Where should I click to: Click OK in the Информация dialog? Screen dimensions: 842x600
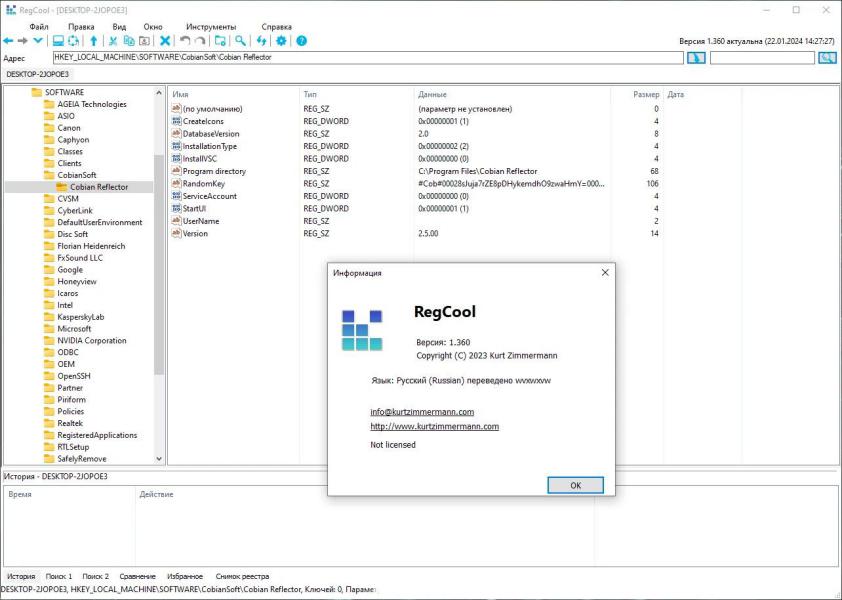pos(575,485)
